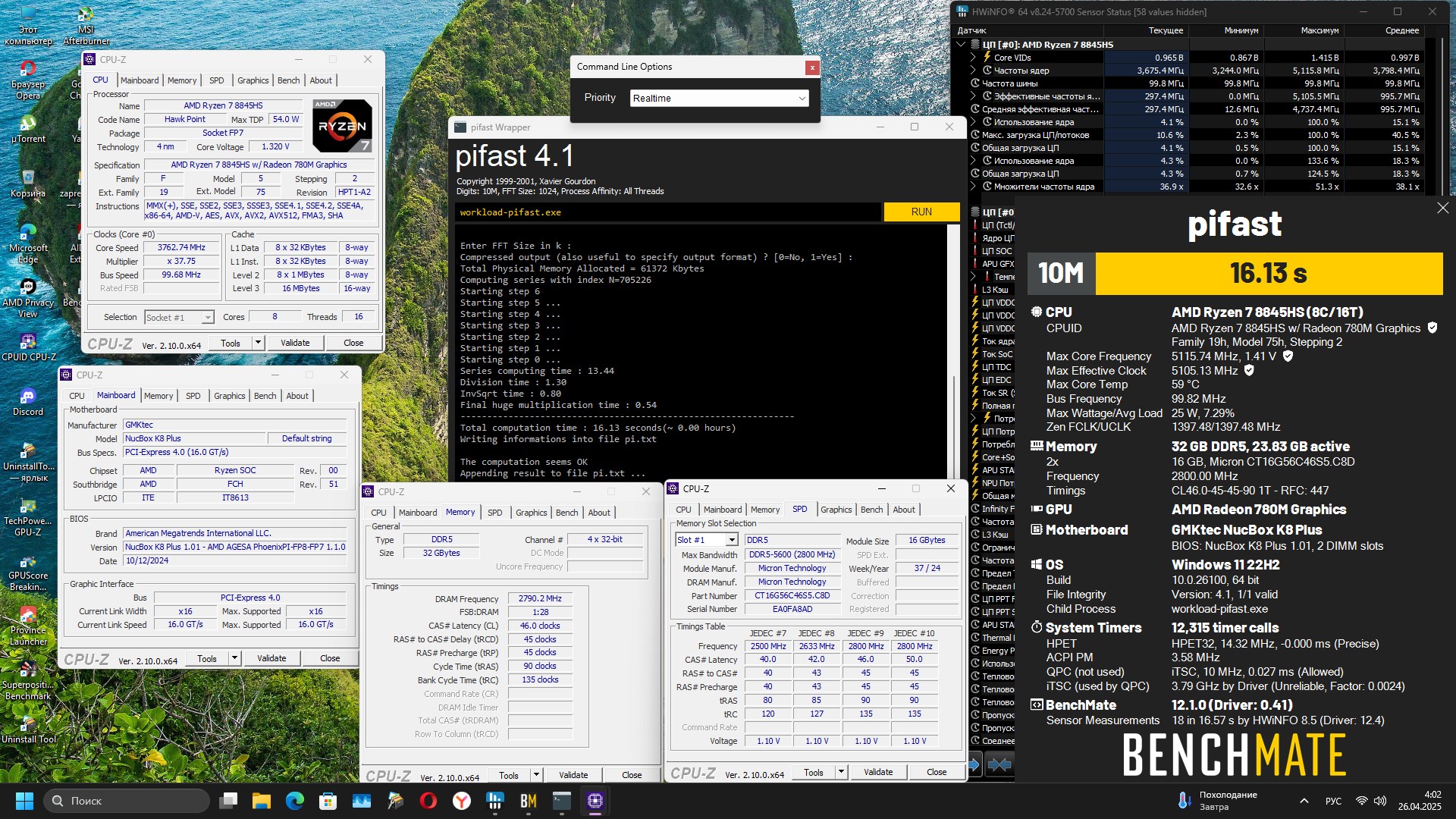Screen dimensions: 1456x819
Task: Open the Recycle Bin (Корзина) icon
Action: tap(28, 182)
